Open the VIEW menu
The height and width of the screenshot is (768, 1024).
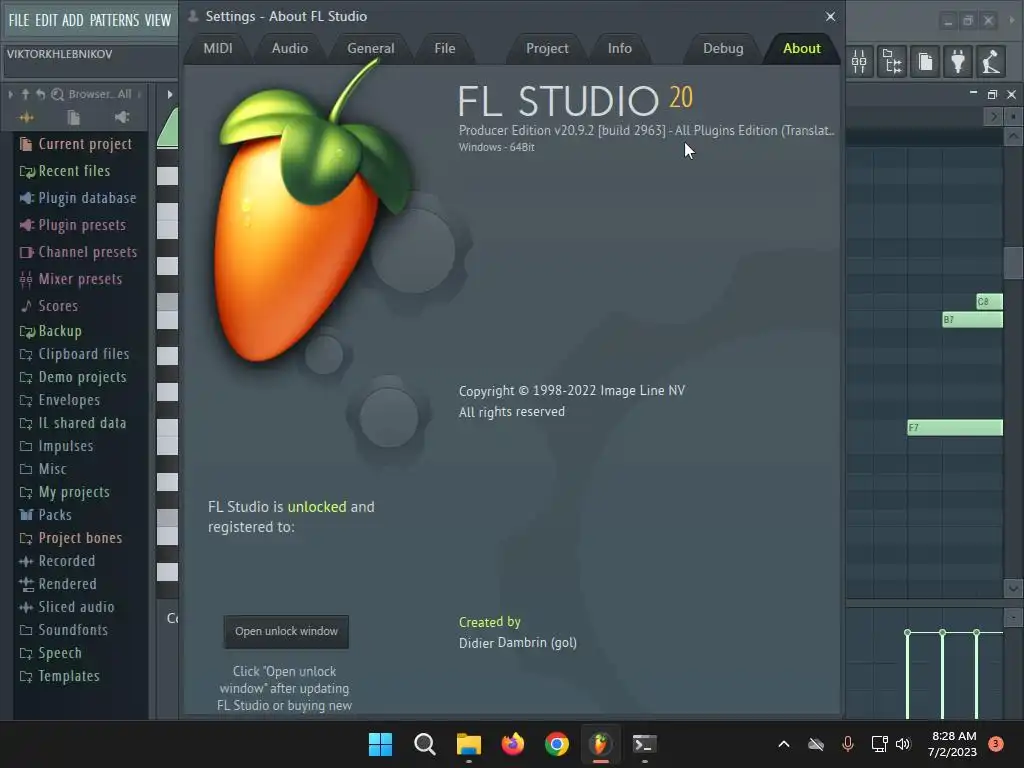pyautogui.click(x=157, y=20)
